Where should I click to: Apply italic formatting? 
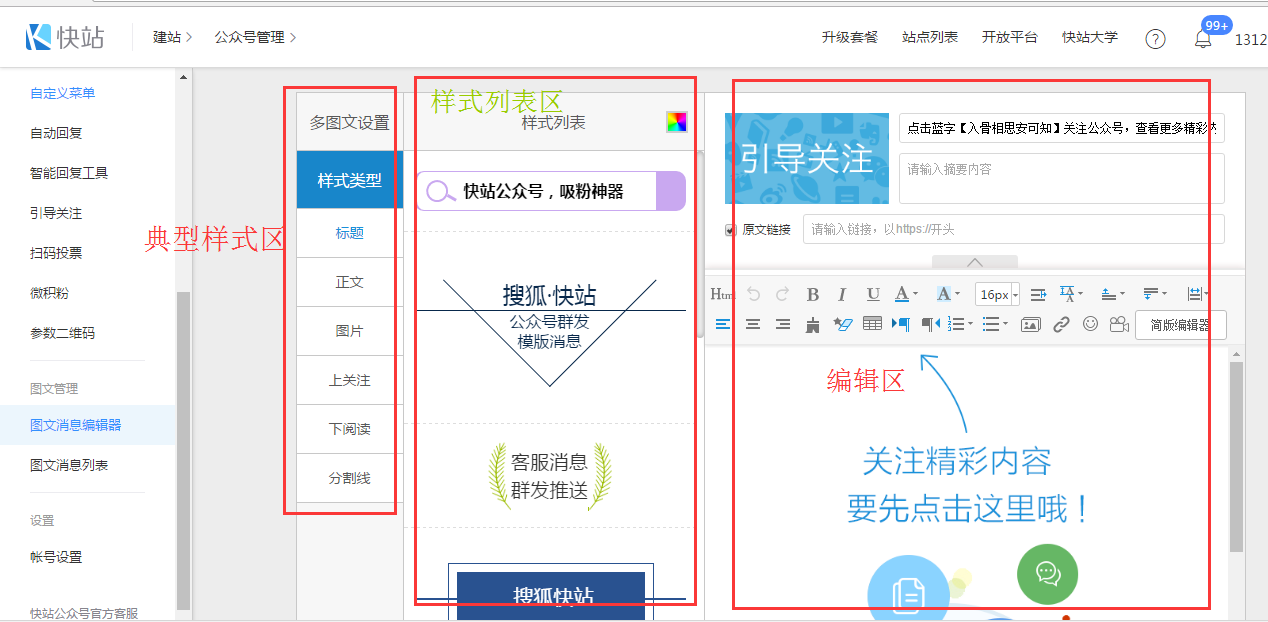[x=842, y=294]
